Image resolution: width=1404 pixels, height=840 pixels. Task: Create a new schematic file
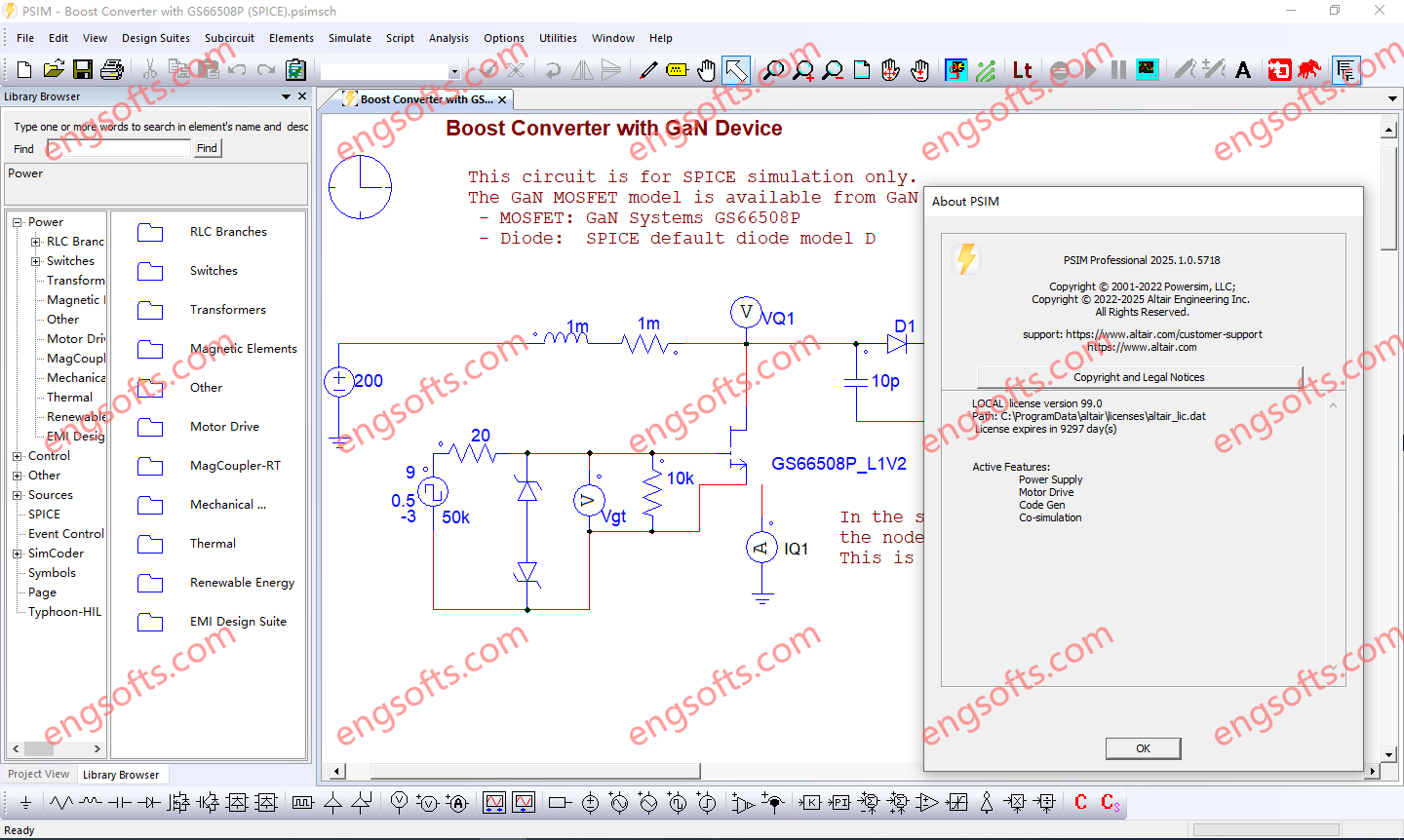click(x=24, y=69)
